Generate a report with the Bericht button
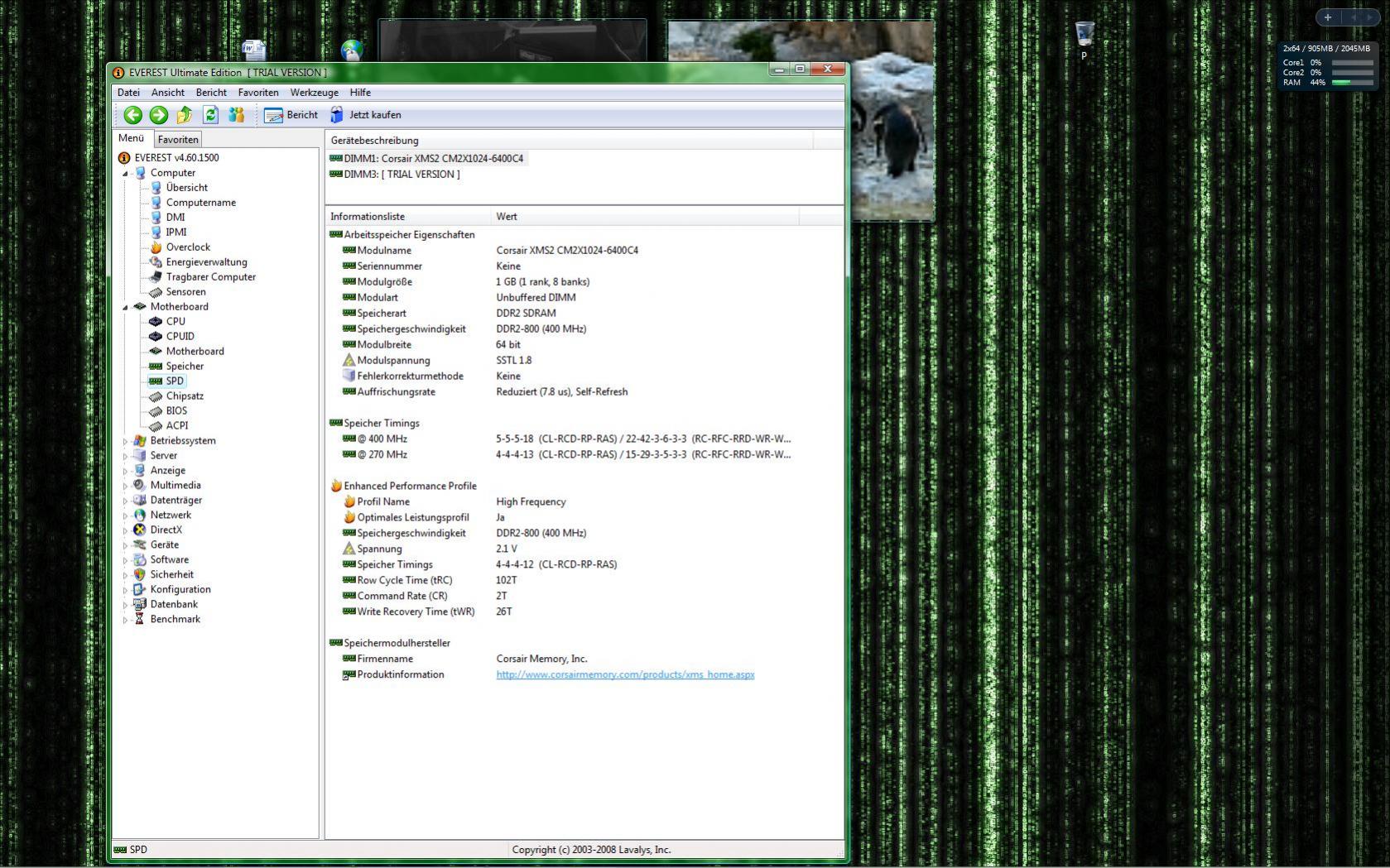Screen dimensions: 1390x868 tap(291, 115)
